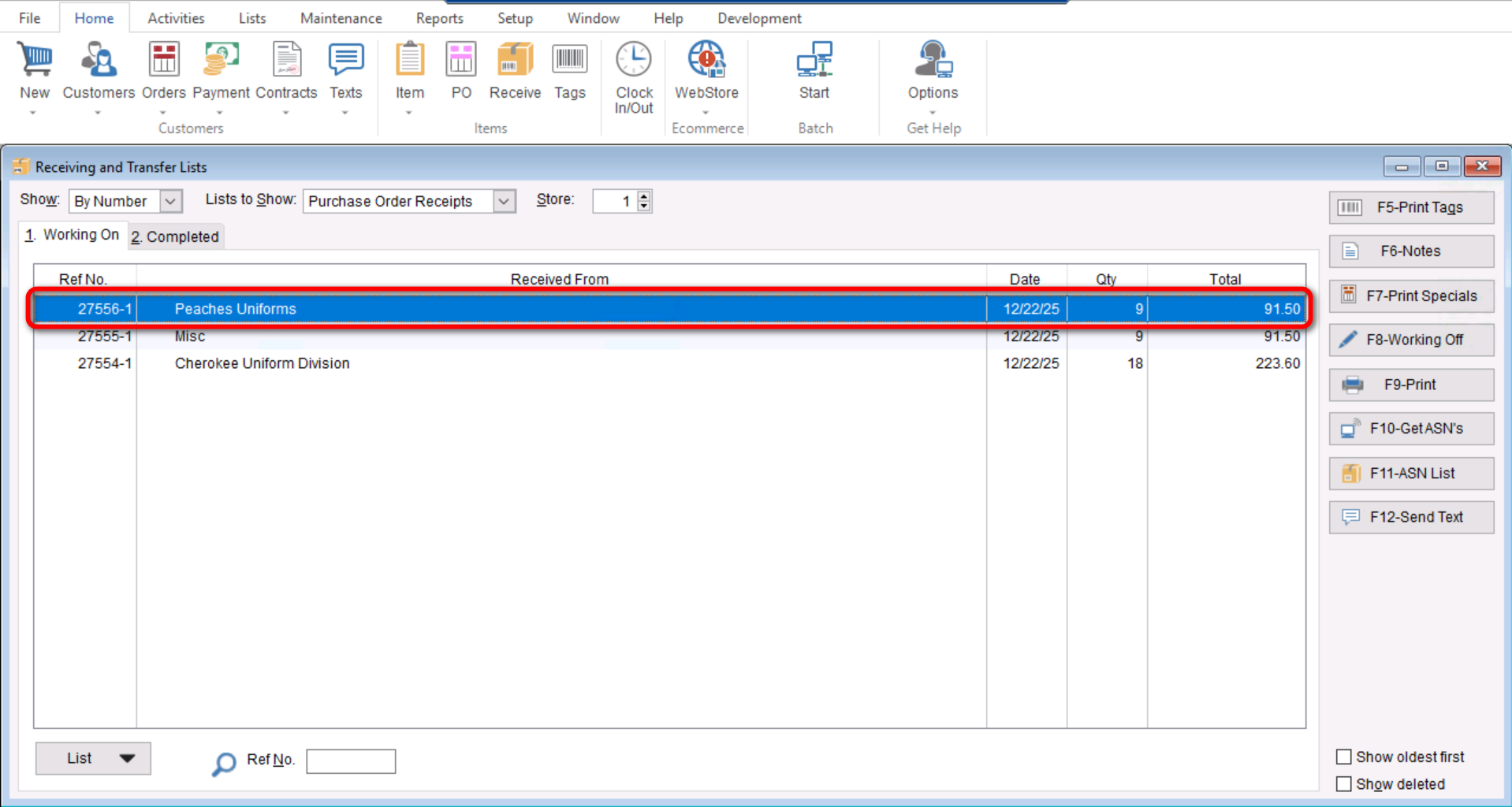
Task: Expand the Show By Number dropdown
Action: tap(170, 202)
